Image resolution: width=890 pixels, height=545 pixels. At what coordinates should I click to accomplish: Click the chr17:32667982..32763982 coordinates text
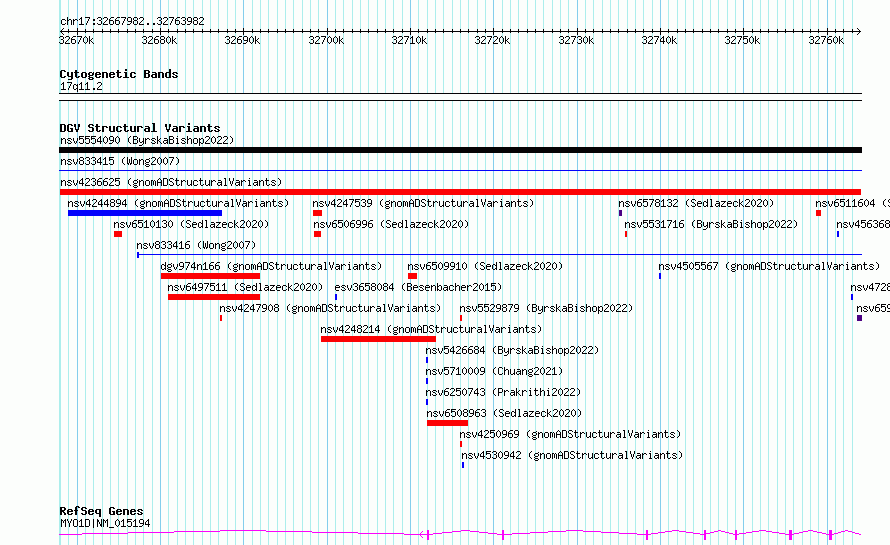(132, 21)
